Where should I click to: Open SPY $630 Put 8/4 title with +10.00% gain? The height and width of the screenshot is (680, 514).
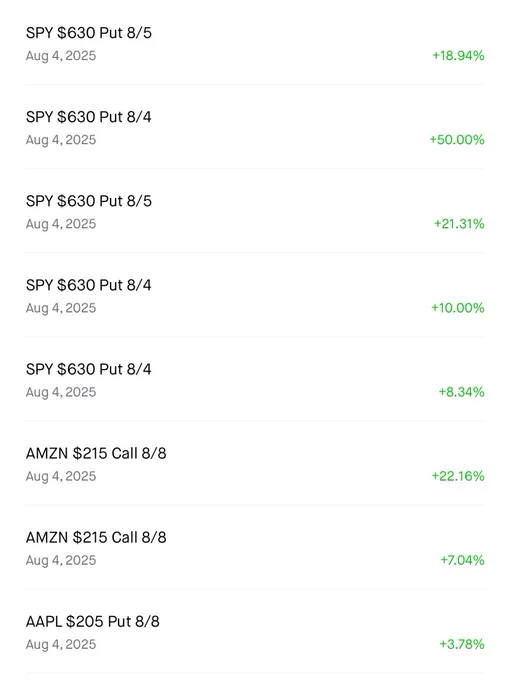pyautogui.click(x=88, y=285)
